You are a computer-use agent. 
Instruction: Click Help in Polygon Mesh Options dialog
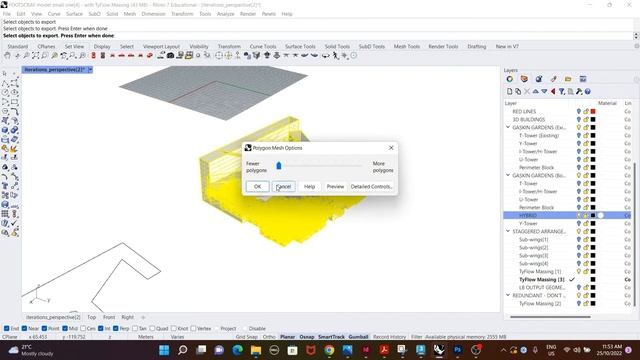(309, 187)
